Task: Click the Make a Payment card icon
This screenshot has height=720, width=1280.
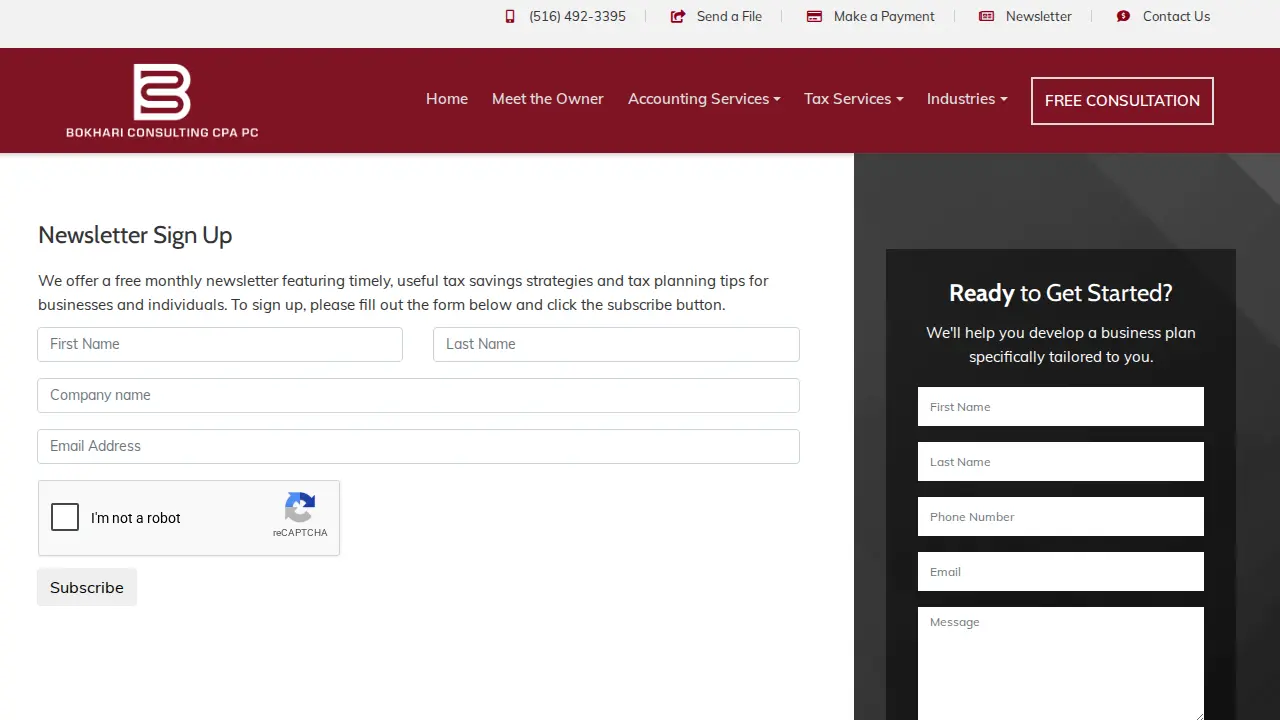Action: coord(814,16)
